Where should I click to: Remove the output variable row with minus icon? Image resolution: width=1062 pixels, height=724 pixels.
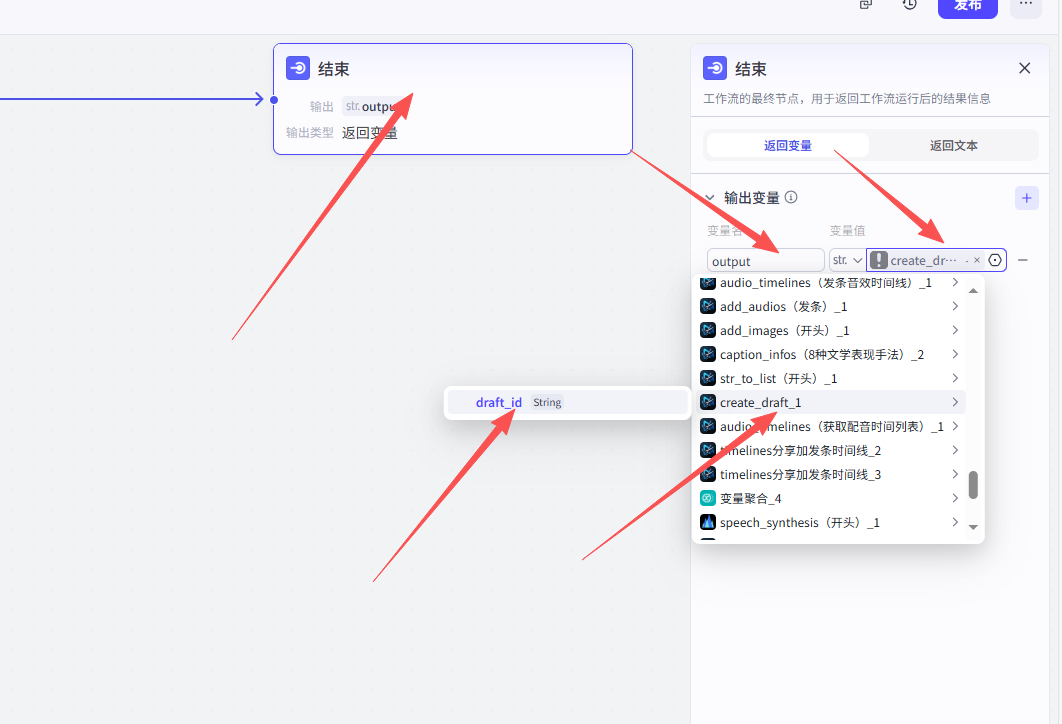1023,260
